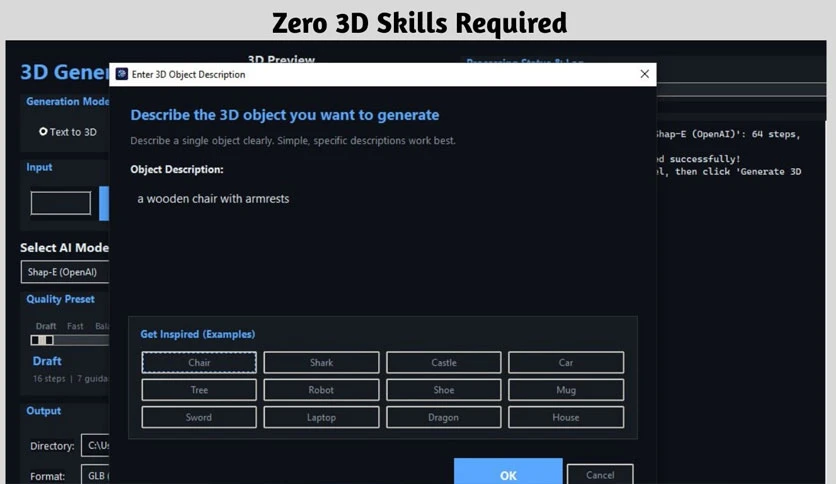Click the "Draft" preset name text
The height and width of the screenshot is (484, 836).
(x=47, y=361)
